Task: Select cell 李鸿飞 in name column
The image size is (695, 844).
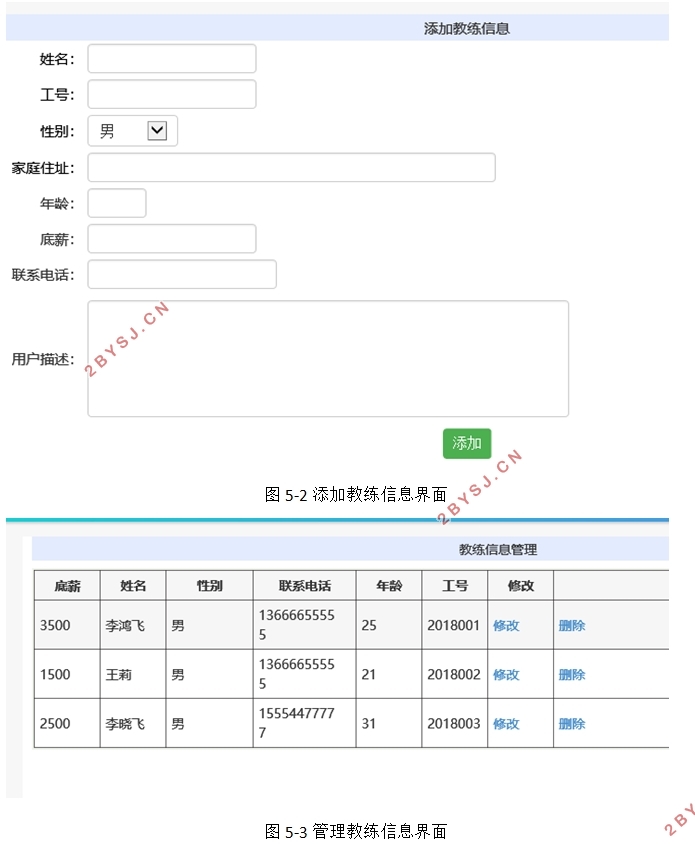Action: pos(133,625)
